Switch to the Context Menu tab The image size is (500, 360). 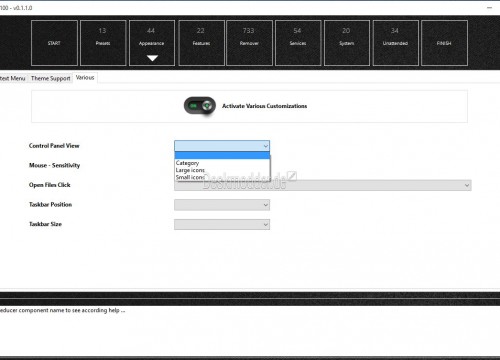13,78
